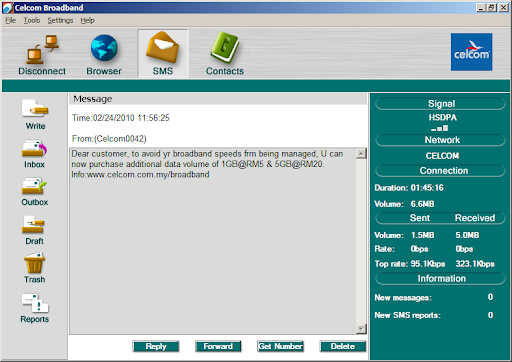Click the Forward button
The width and height of the screenshot is (512, 362).
tap(218, 346)
